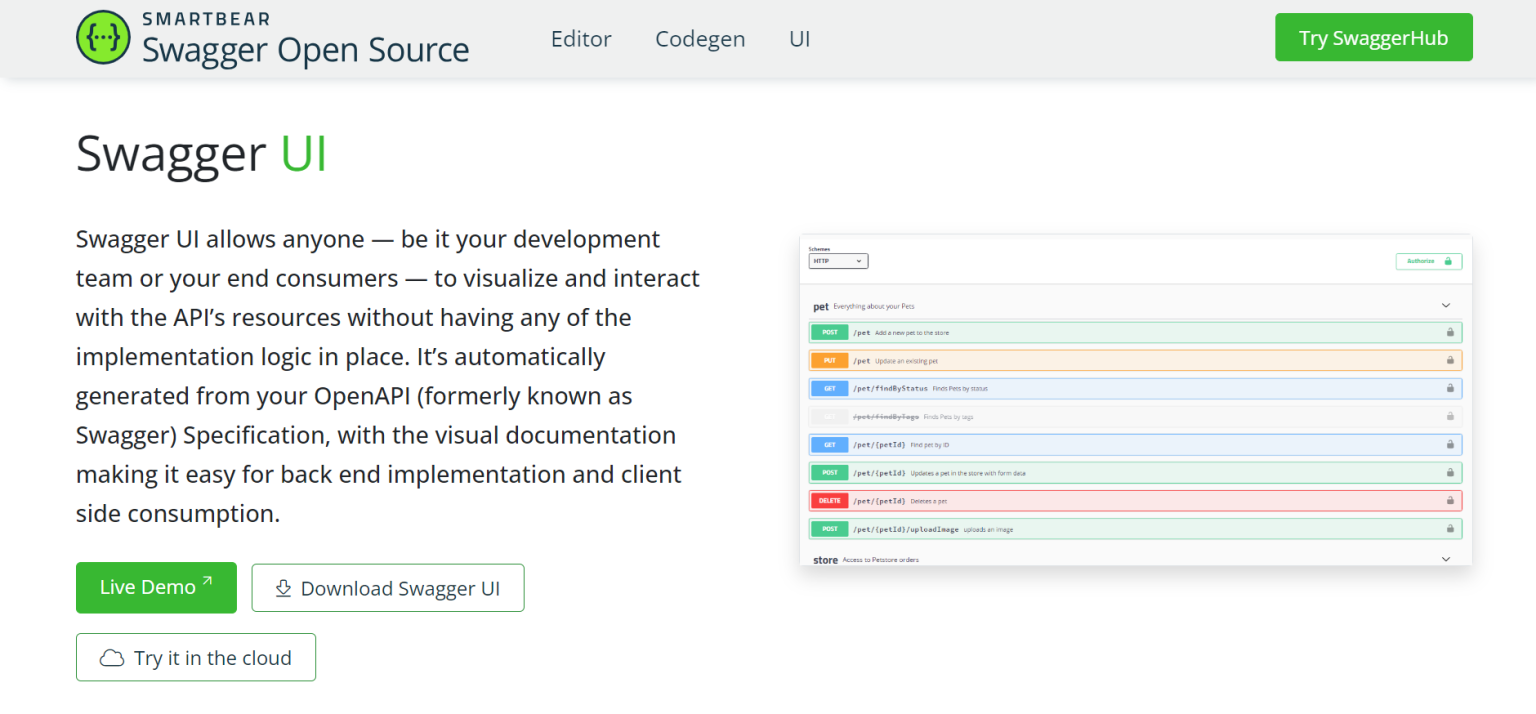Click the Live Demo button

(156, 587)
